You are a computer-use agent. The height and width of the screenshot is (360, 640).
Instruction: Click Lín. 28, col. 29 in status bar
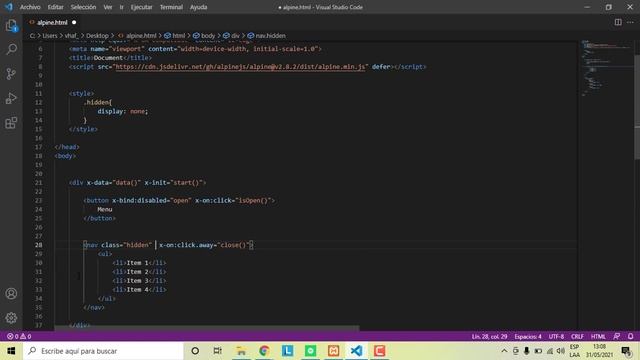pos(489,336)
